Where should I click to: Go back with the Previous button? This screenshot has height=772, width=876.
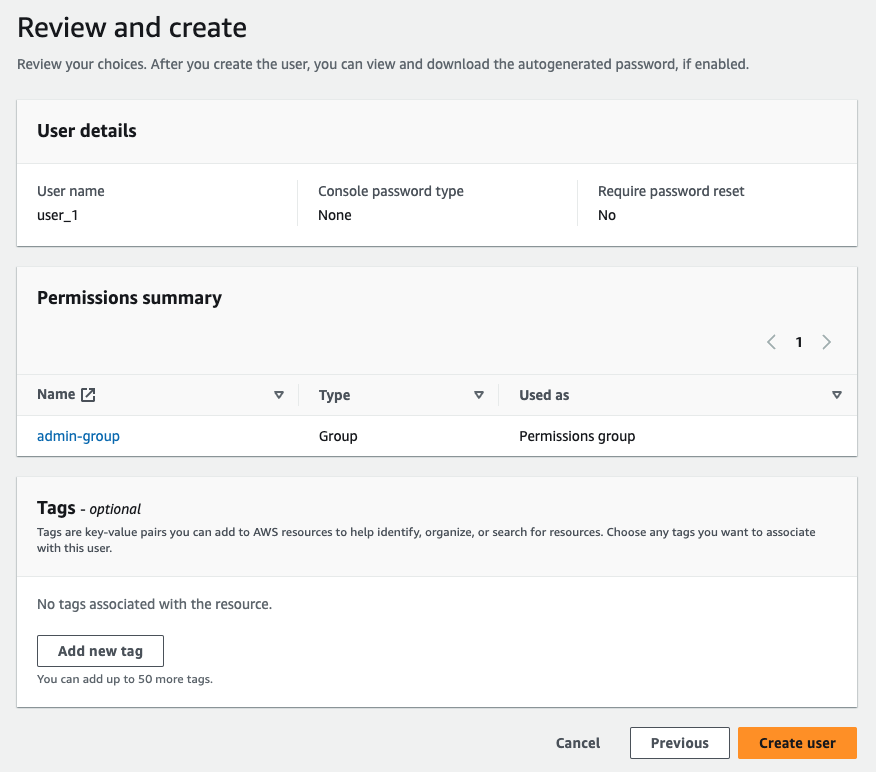tap(679, 743)
